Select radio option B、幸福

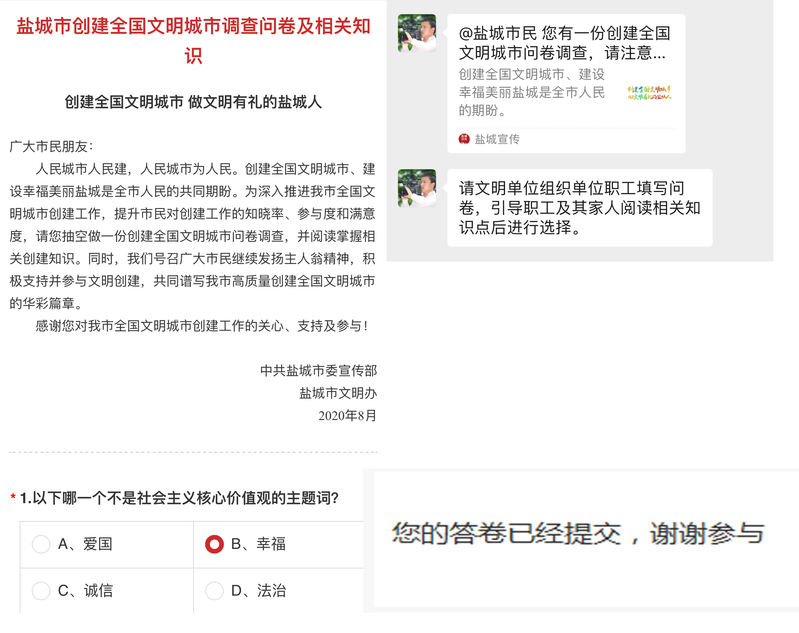[214, 544]
